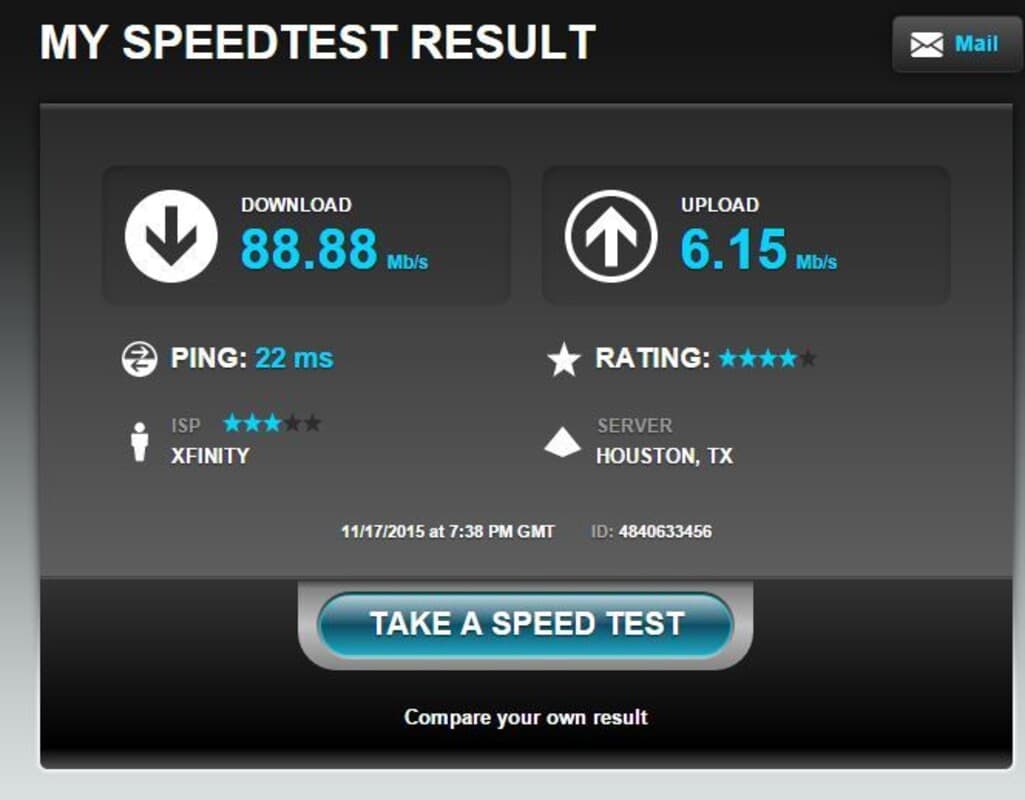Click the Mail envelope icon
This screenshot has height=800, width=1025.
pyautogui.click(x=926, y=44)
